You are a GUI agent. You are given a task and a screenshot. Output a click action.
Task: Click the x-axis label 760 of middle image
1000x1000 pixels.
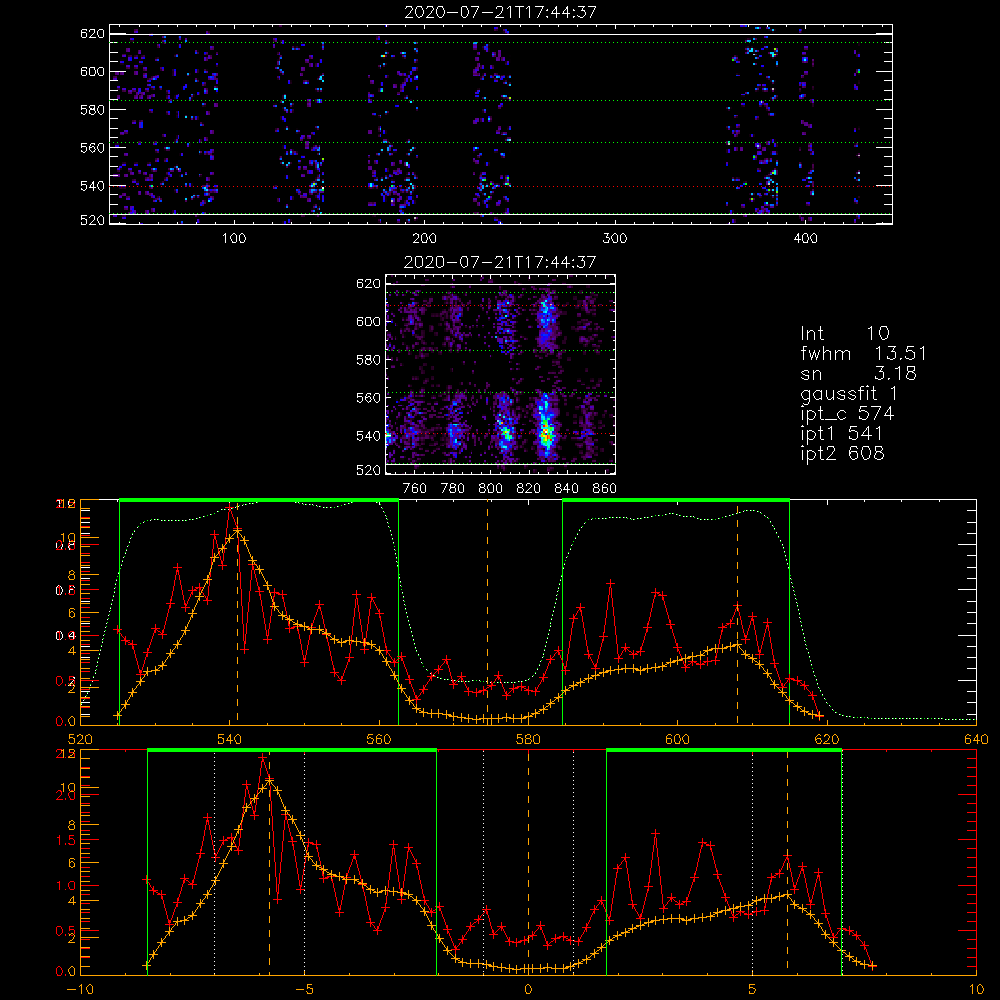[415, 489]
